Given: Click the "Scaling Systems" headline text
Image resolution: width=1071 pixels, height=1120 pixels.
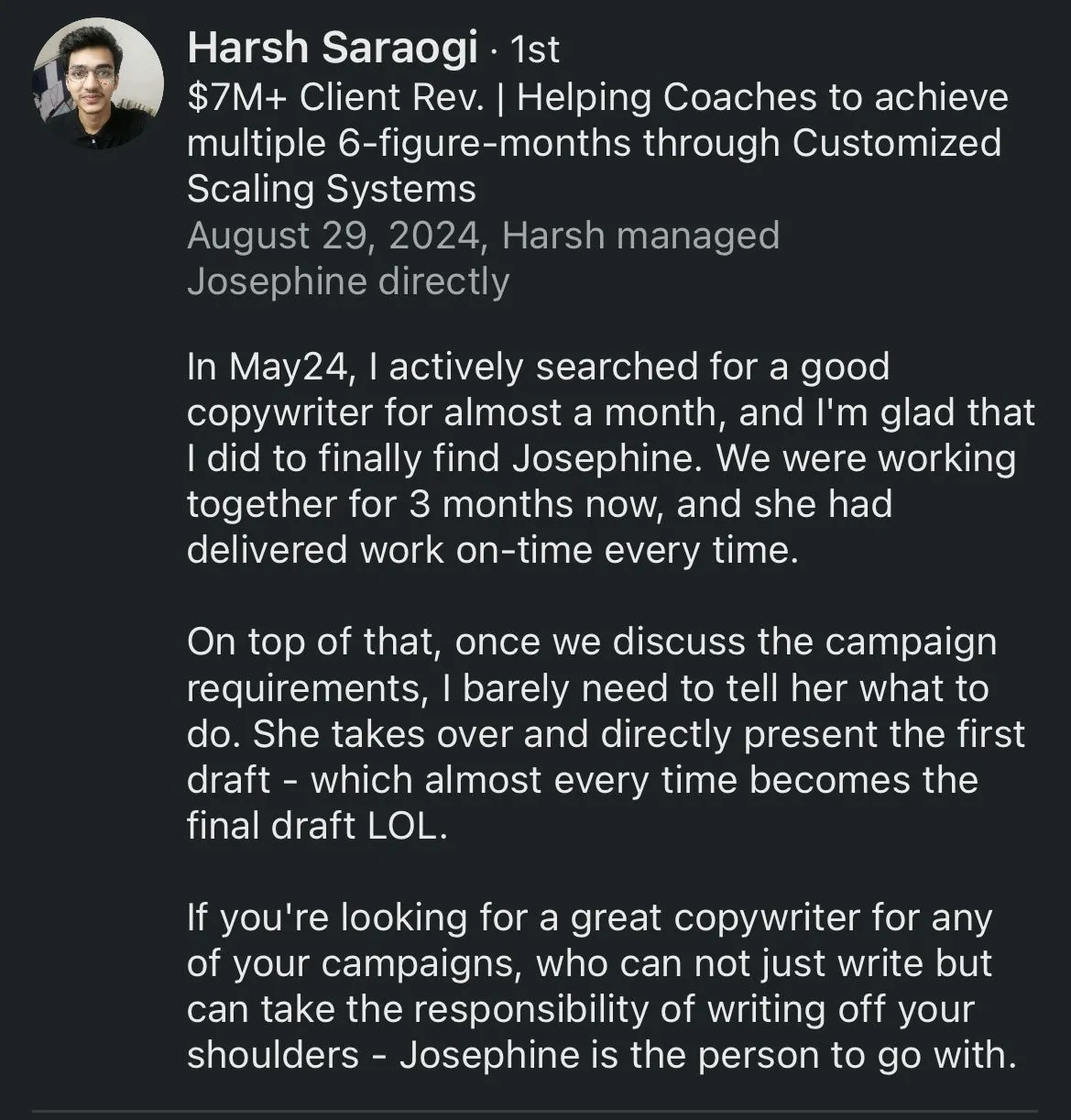Looking at the screenshot, I should point(332,189).
